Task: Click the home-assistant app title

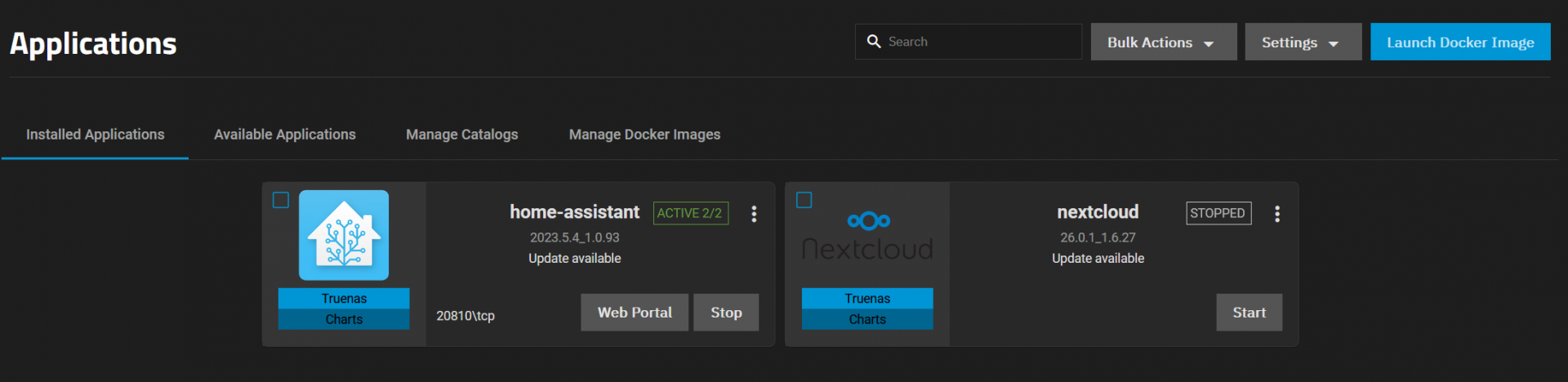Action: [575, 212]
